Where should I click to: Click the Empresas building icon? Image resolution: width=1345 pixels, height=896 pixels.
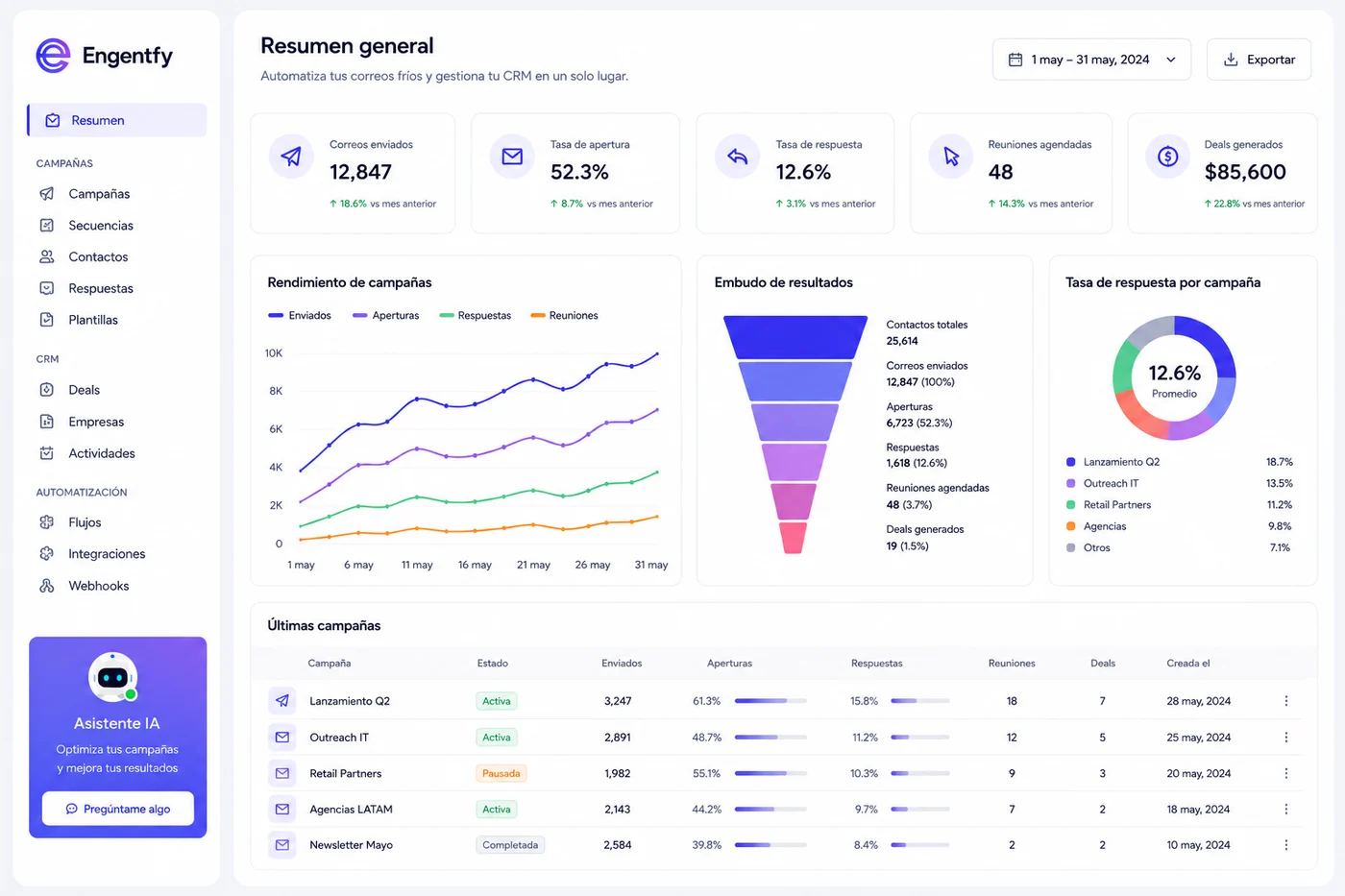[x=47, y=422]
